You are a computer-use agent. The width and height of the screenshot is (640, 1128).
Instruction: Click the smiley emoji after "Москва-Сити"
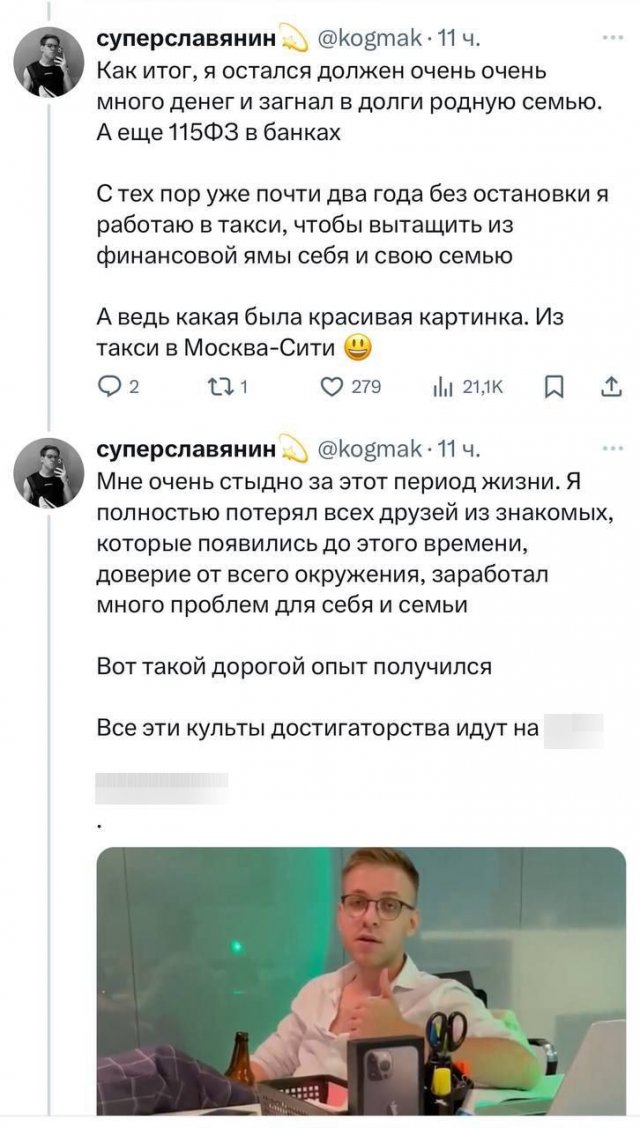(356, 348)
